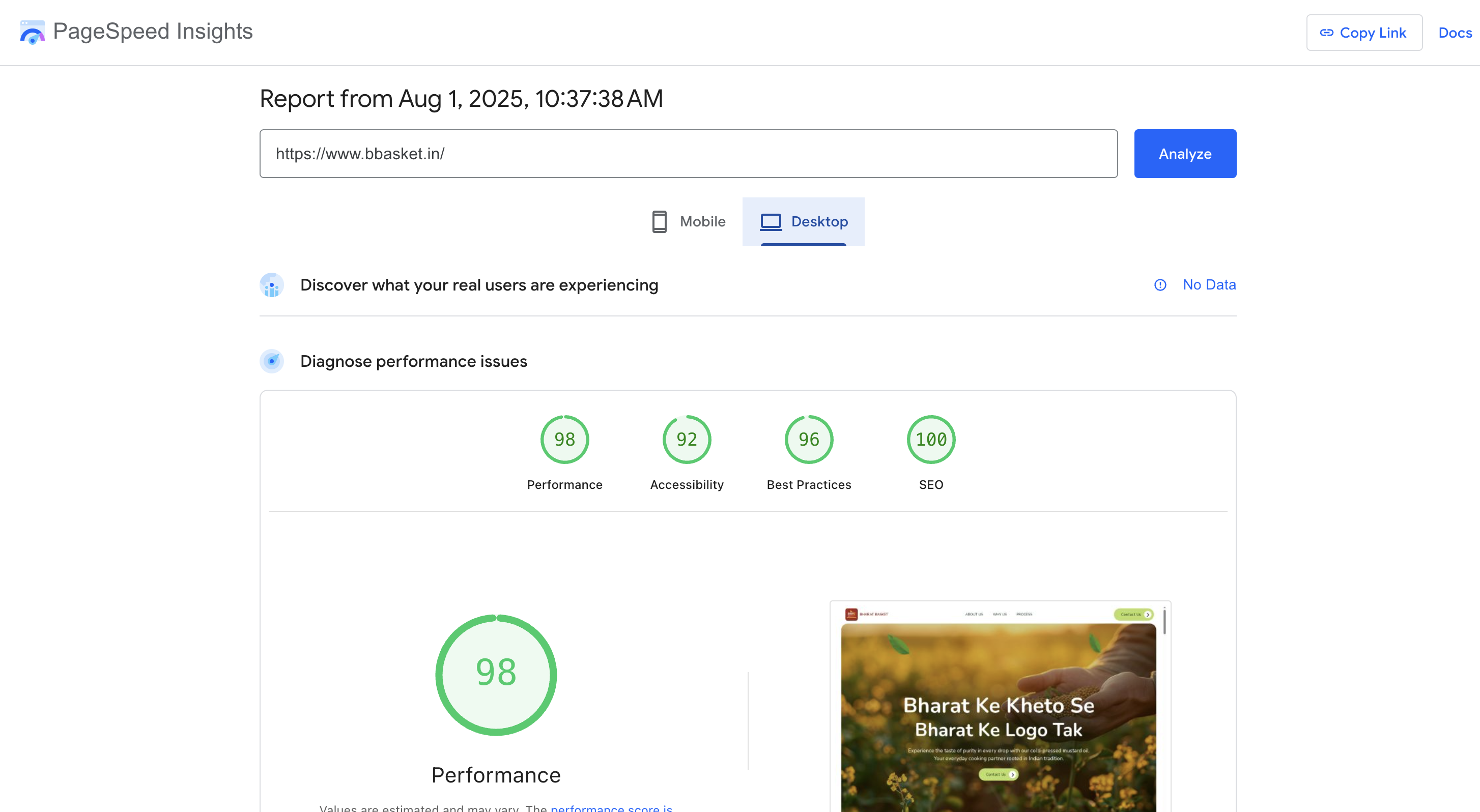
Task: Click the info icon beside No Data
Action: (x=1160, y=285)
